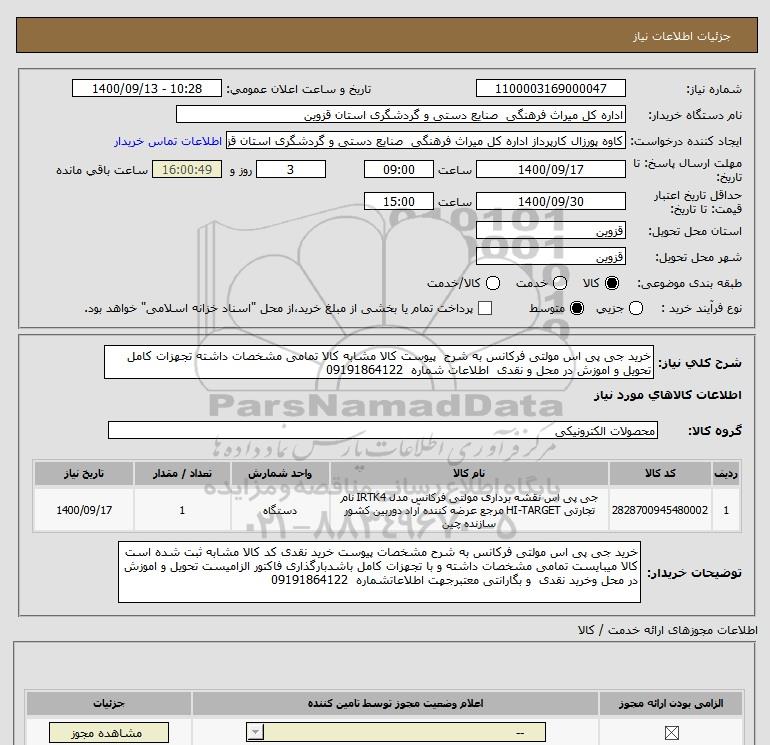Select the خدمت radio button

[560, 283]
